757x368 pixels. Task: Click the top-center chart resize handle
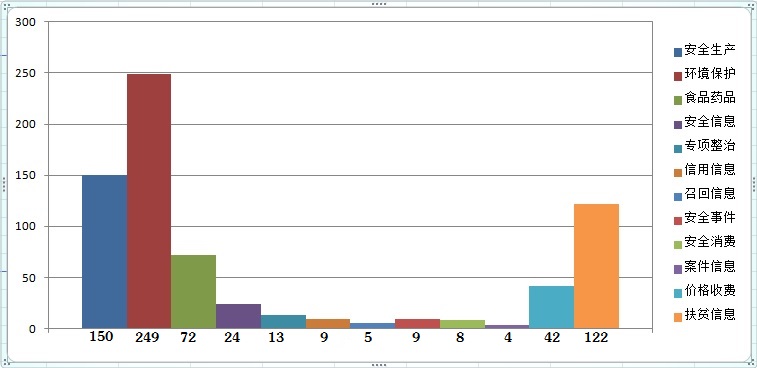(378, 4)
